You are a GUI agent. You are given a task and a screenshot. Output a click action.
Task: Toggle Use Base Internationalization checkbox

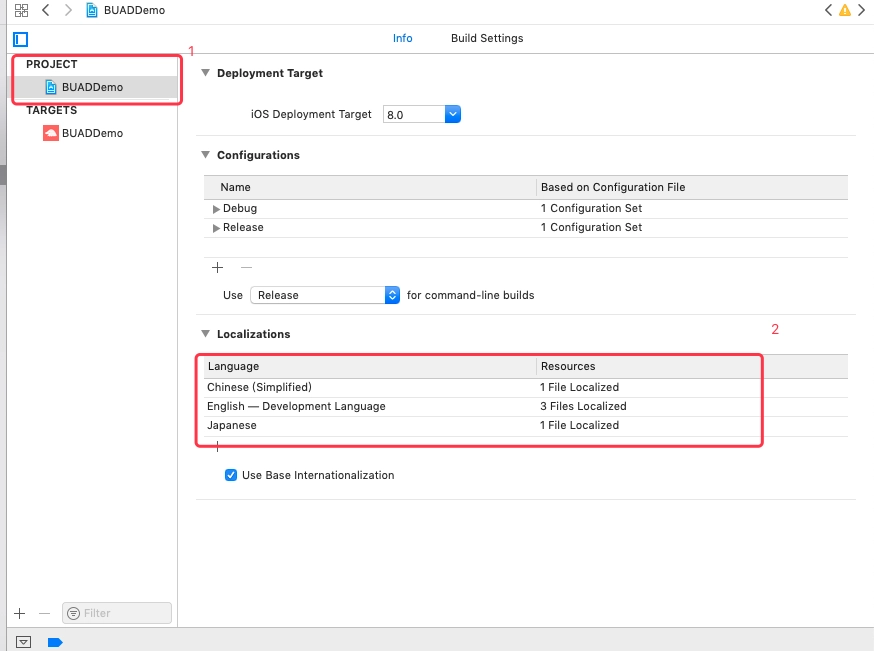(x=231, y=475)
